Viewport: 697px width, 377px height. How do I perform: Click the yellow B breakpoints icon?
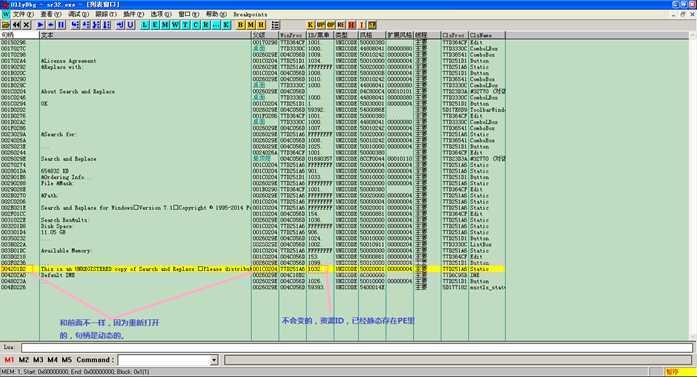point(240,25)
